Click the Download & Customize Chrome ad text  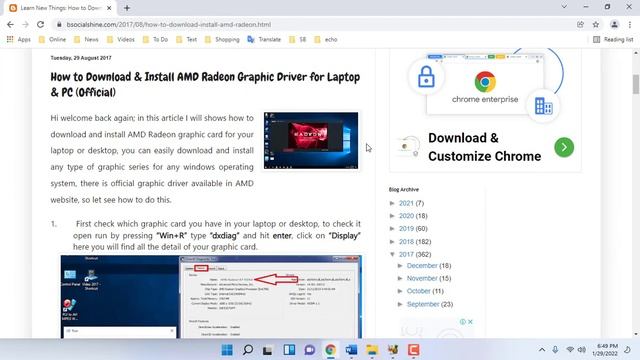coord(484,147)
